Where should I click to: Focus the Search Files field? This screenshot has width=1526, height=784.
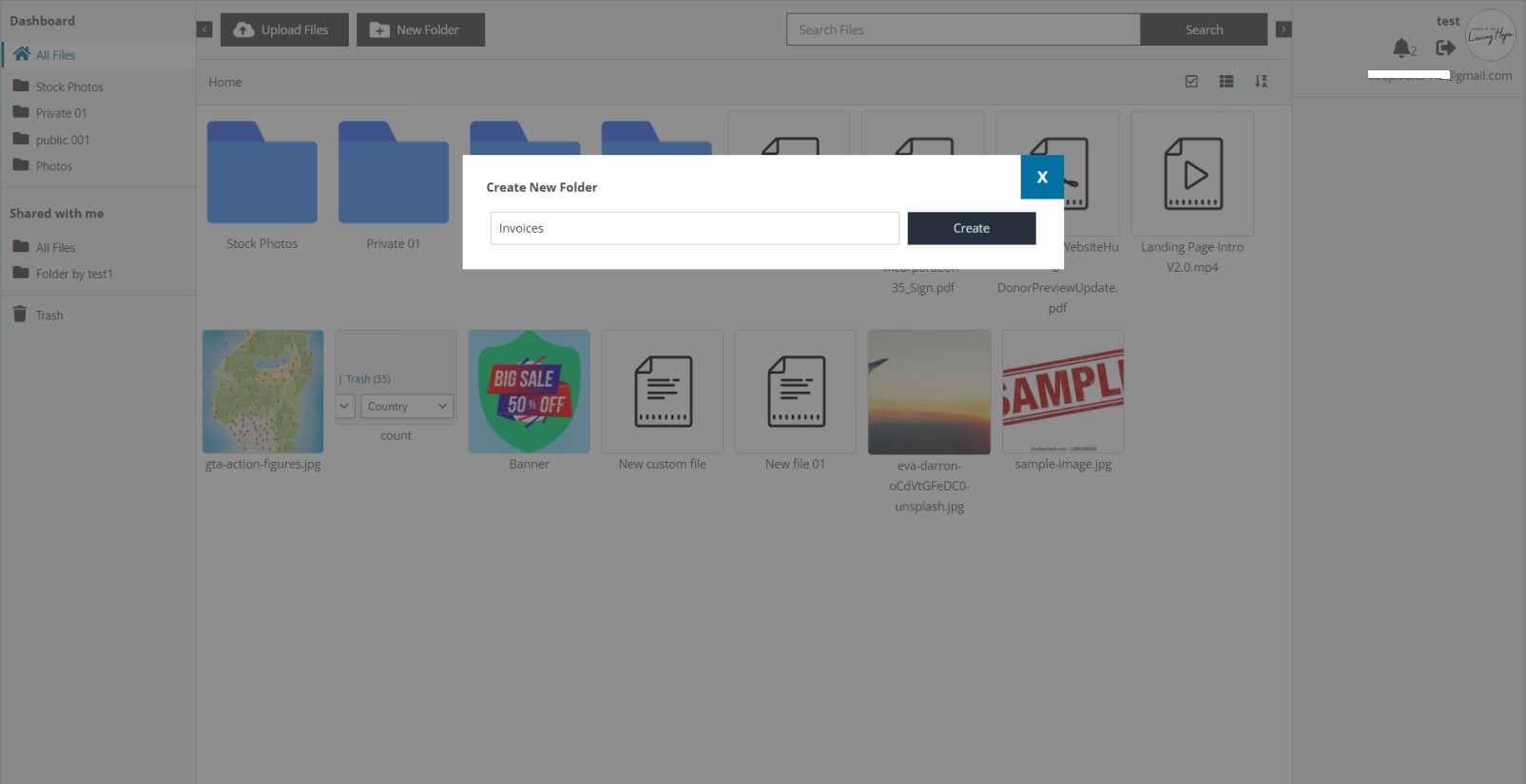963,29
